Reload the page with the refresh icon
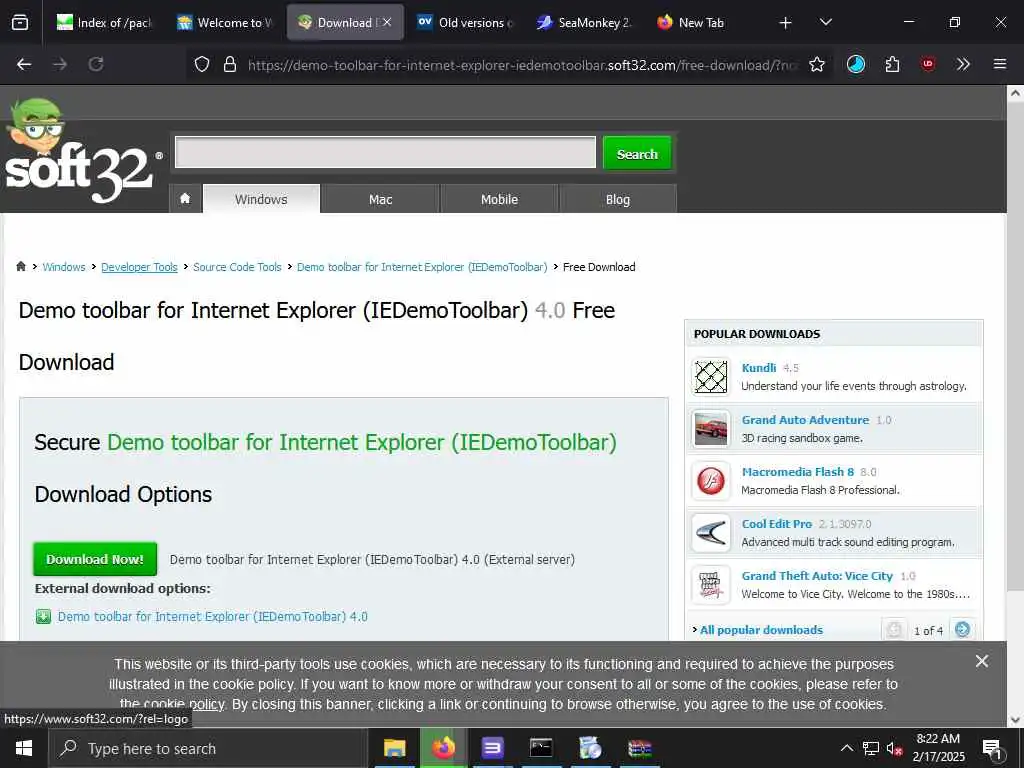This screenshot has height=768, width=1024. 96,64
